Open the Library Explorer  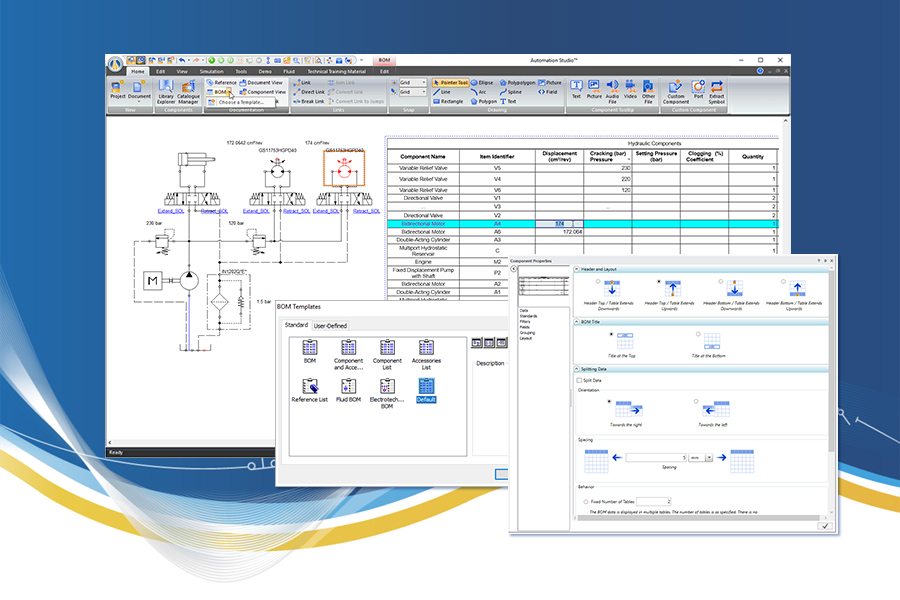point(165,92)
